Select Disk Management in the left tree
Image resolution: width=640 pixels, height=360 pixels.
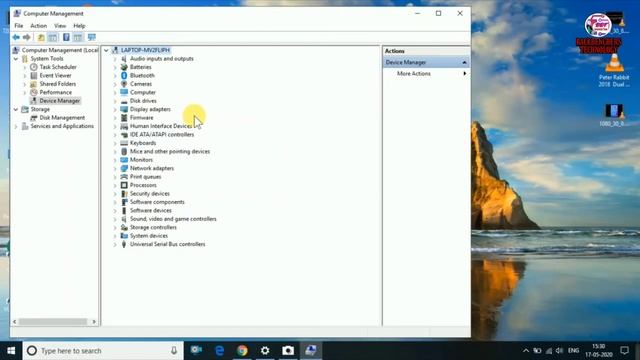(62, 118)
